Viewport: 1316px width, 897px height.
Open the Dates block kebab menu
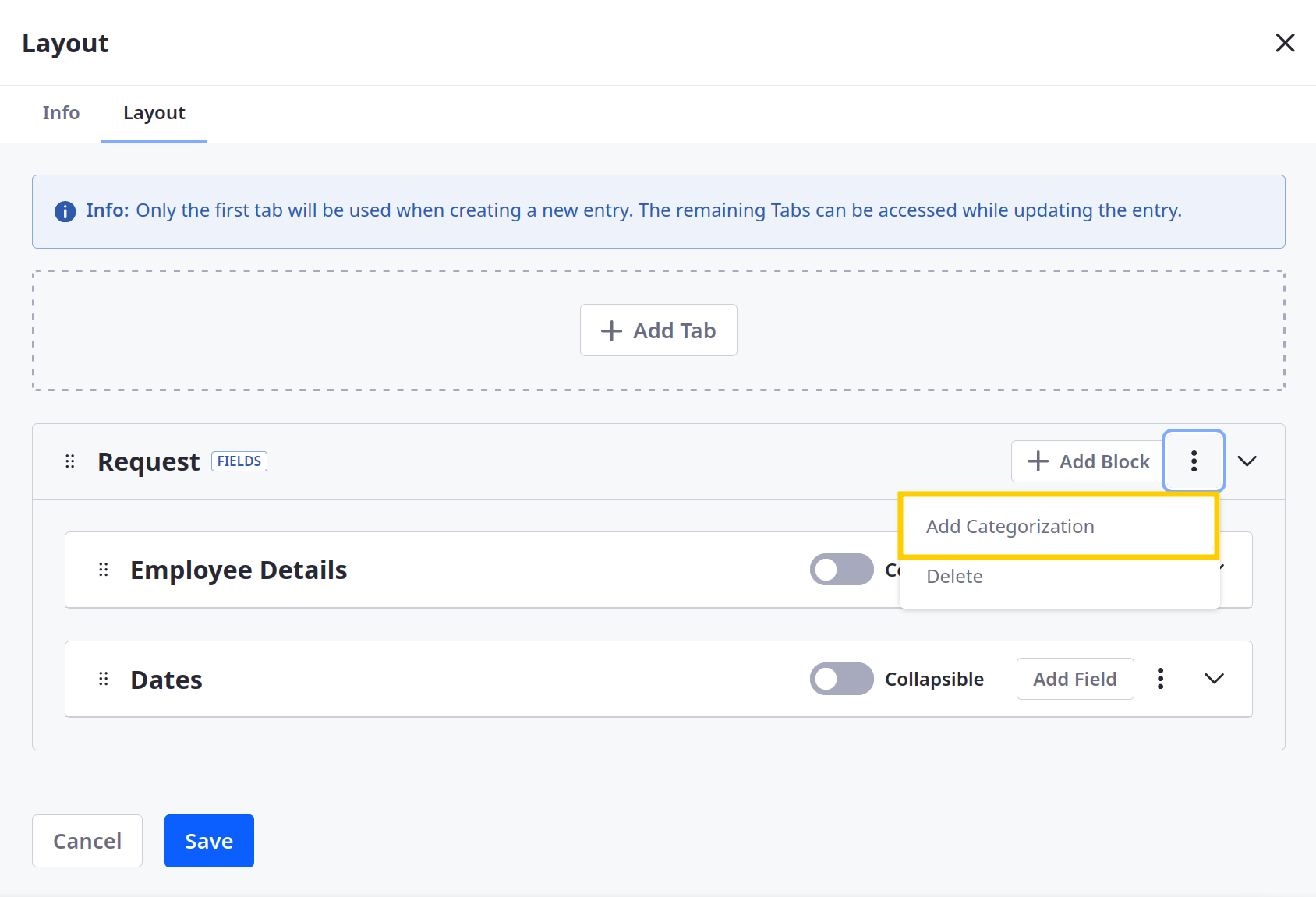tap(1161, 679)
